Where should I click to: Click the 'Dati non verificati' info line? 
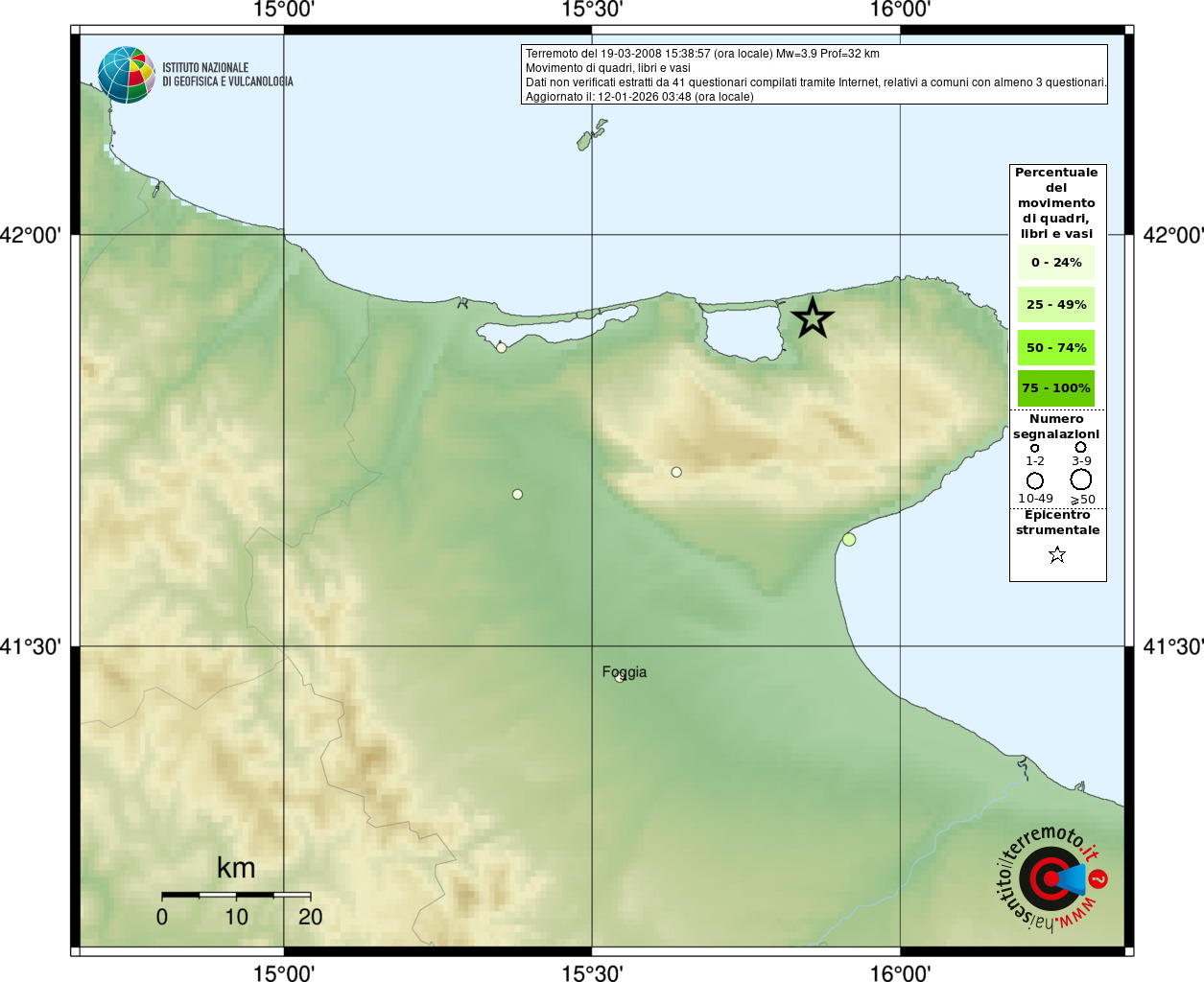(815, 82)
